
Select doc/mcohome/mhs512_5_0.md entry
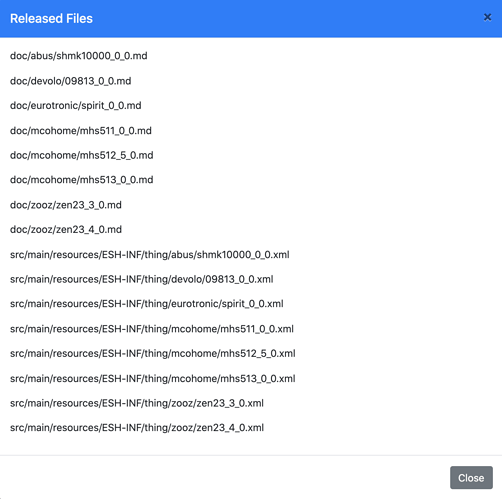pyautogui.click(x=82, y=155)
